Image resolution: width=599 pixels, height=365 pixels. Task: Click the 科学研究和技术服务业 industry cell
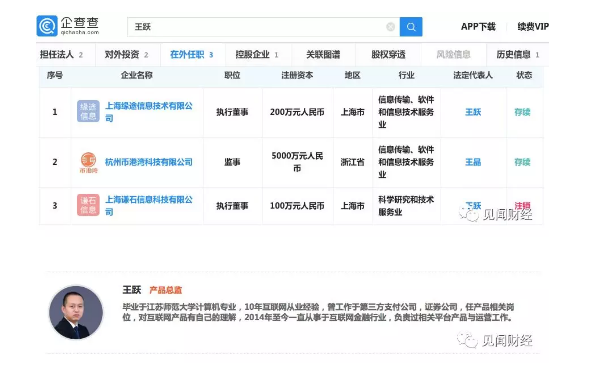(x=406, y=206)
